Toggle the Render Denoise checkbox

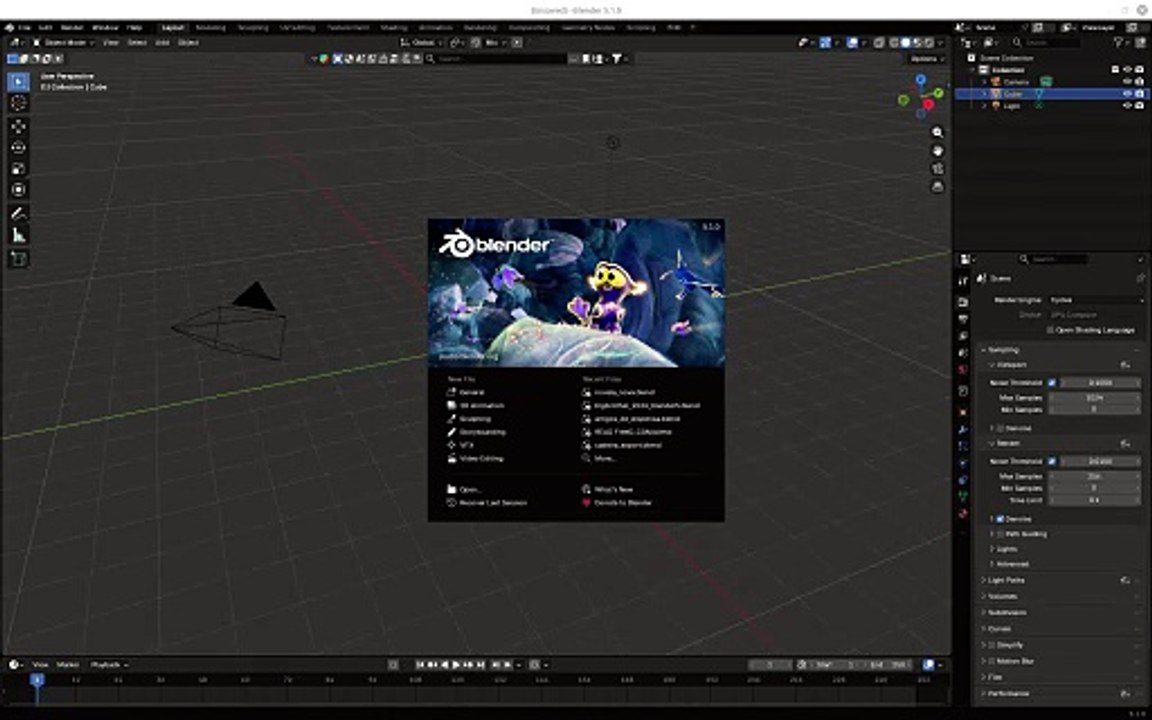coord(1000,519)
